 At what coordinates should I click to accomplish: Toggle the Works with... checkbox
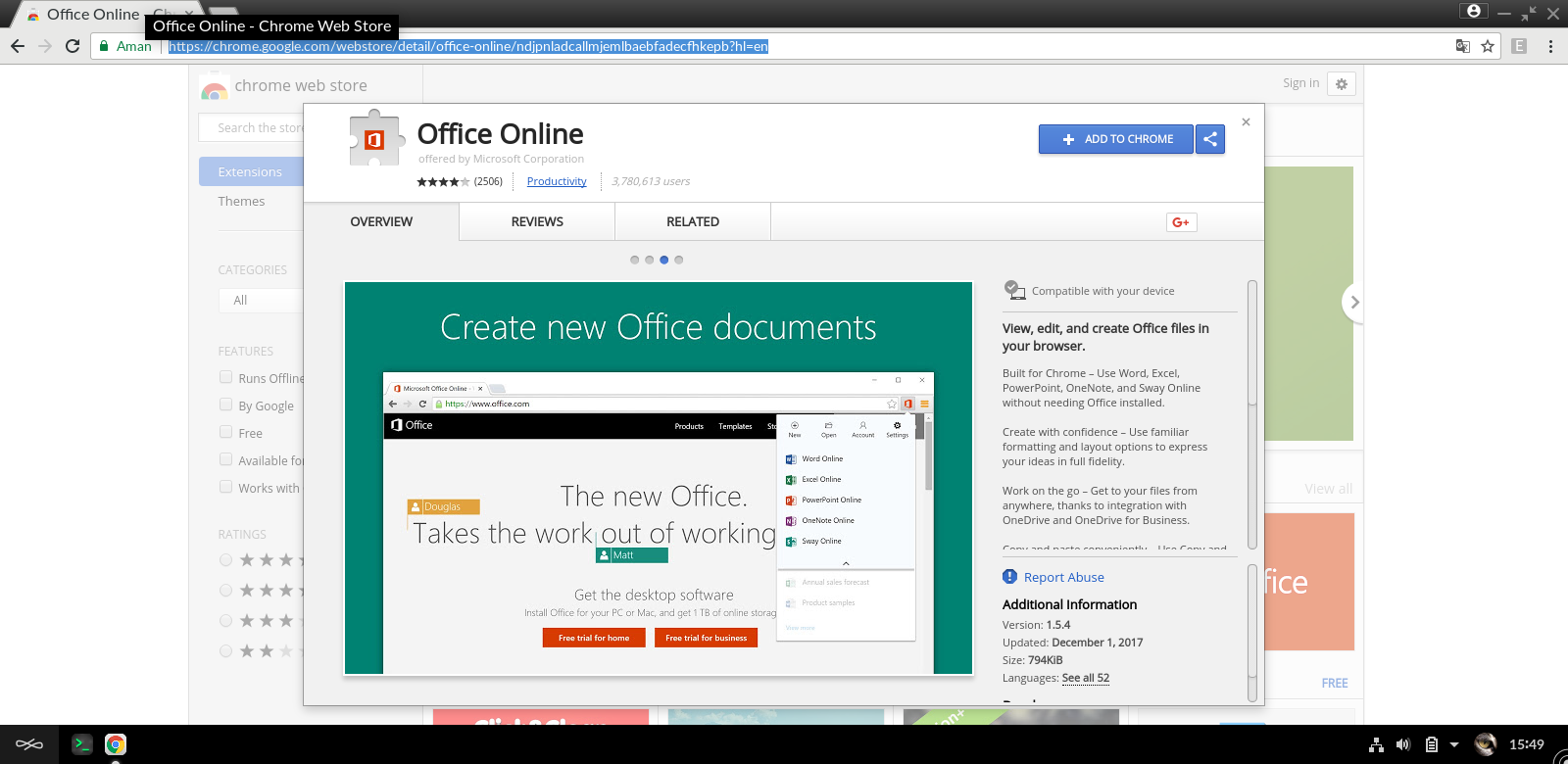pos(225,487)
